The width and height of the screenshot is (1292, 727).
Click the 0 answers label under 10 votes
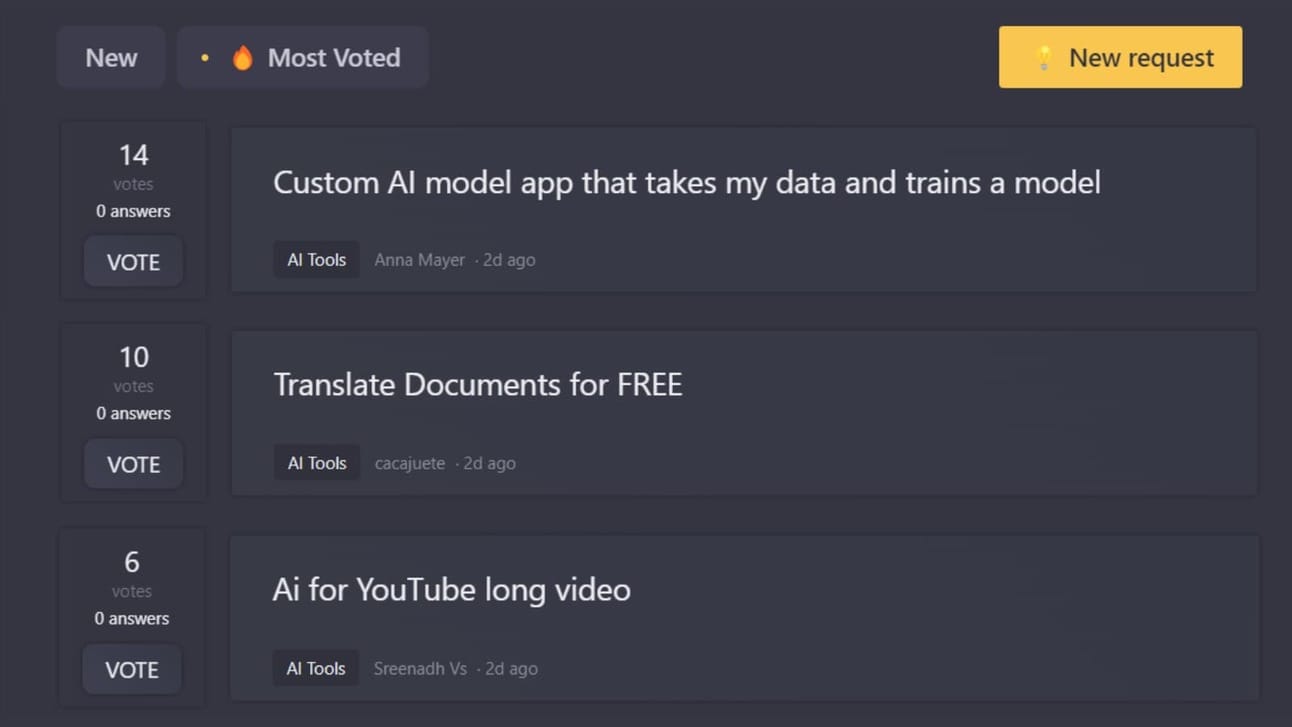tap(133, 413)
